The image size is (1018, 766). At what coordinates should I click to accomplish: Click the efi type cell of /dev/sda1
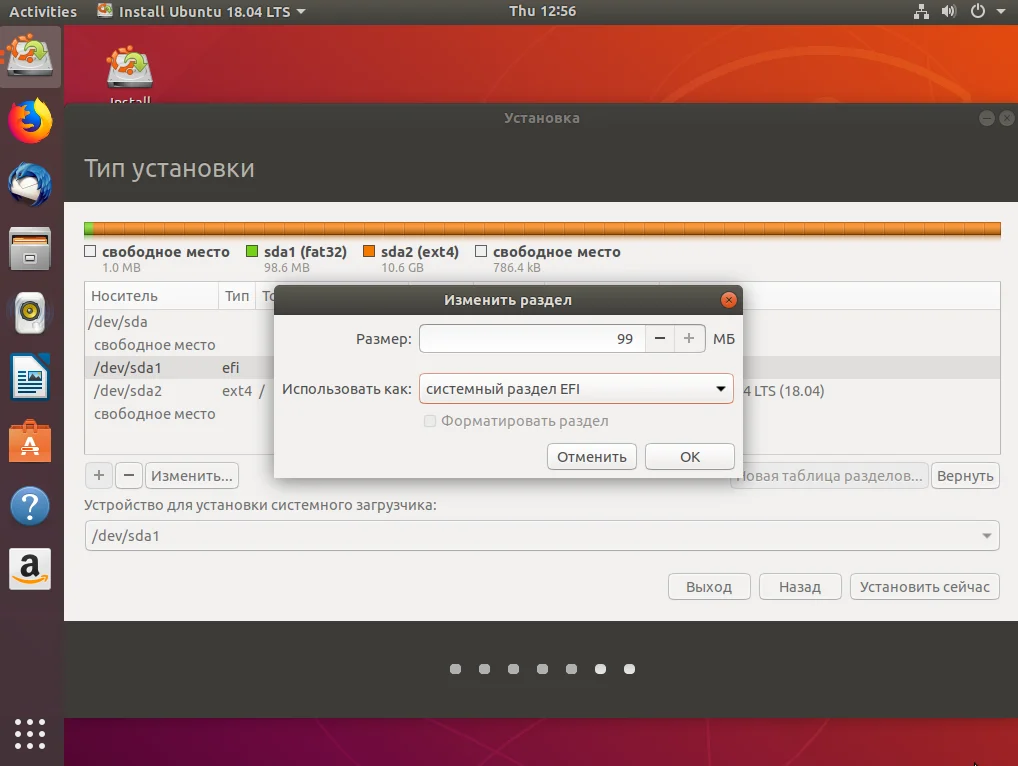tap(230, 368)
